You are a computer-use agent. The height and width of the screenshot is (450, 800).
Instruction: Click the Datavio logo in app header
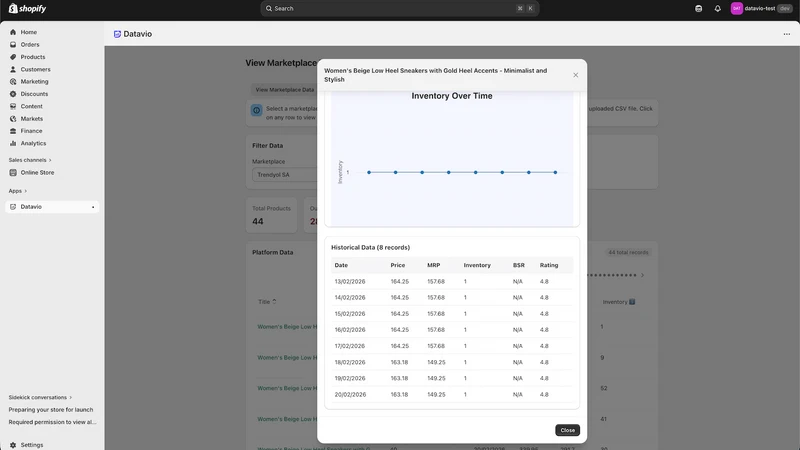pos(117,34)
